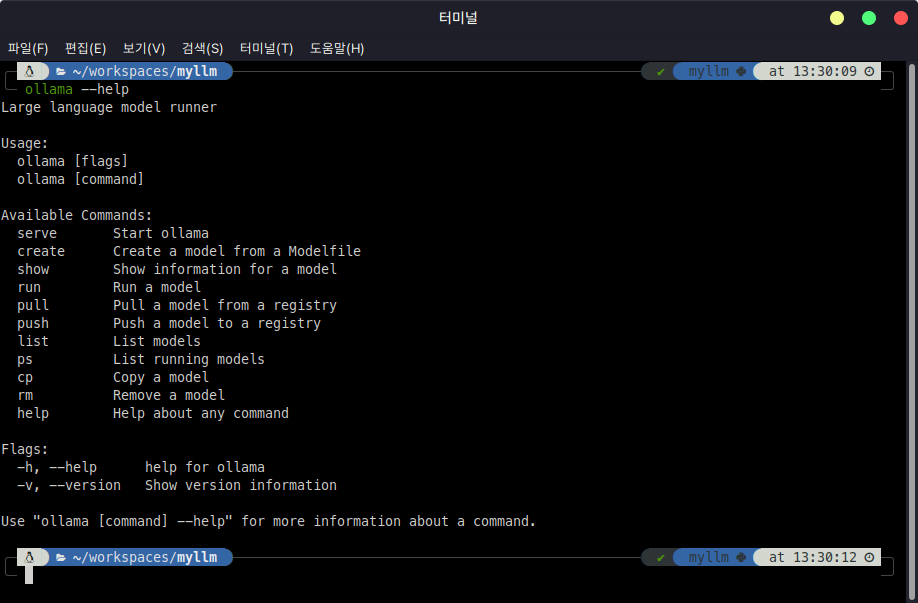Click the description 'Copy a model'
The image size is (918, 603).
[x=161, y=378]
